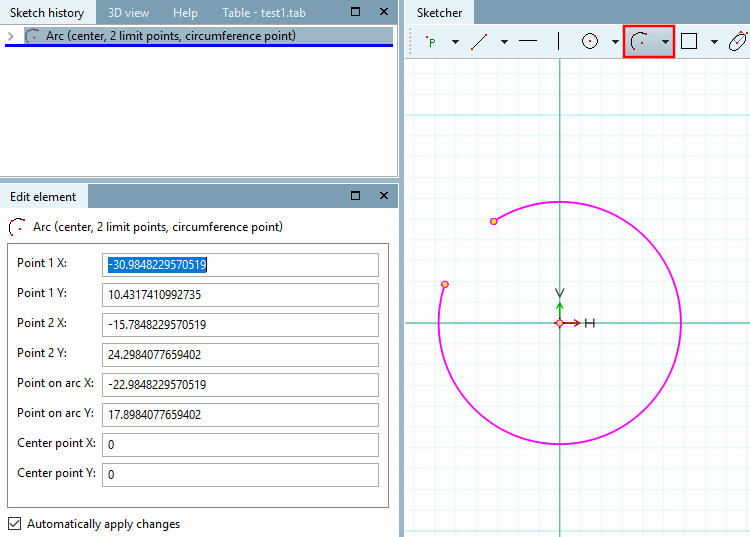Viewport: 750px width, 537px height.
Task: Select the Rectangle tool
Action: (689, 42)
